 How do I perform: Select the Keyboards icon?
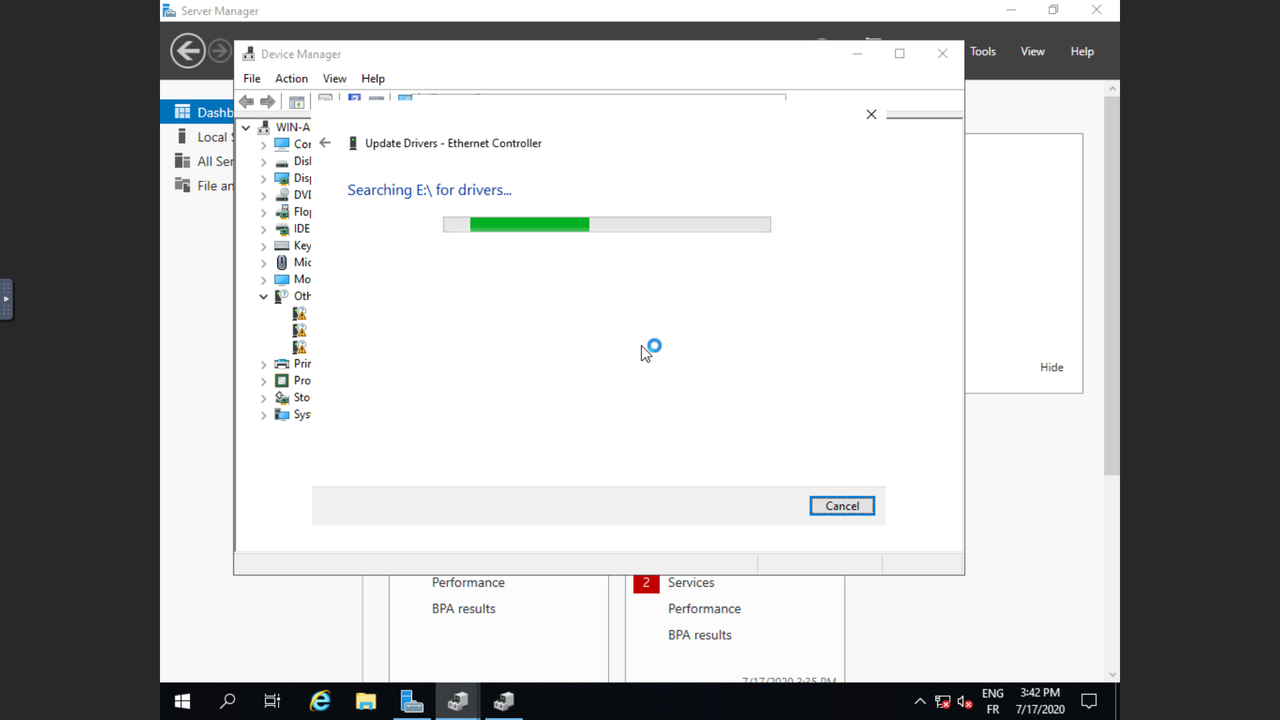282,246
